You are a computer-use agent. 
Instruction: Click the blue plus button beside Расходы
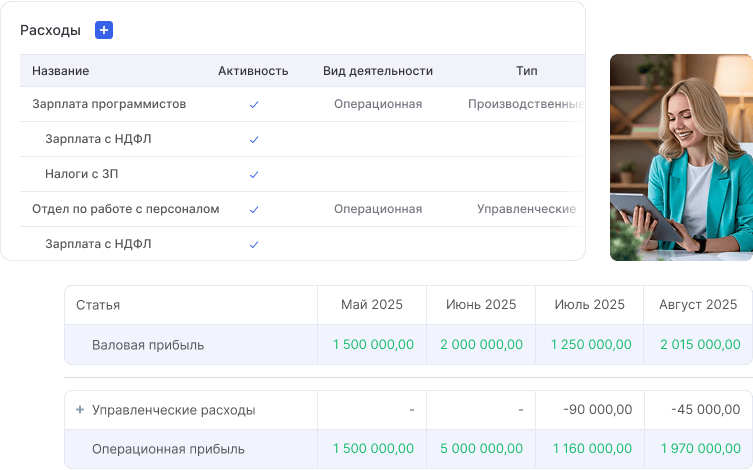click(104, 30)
